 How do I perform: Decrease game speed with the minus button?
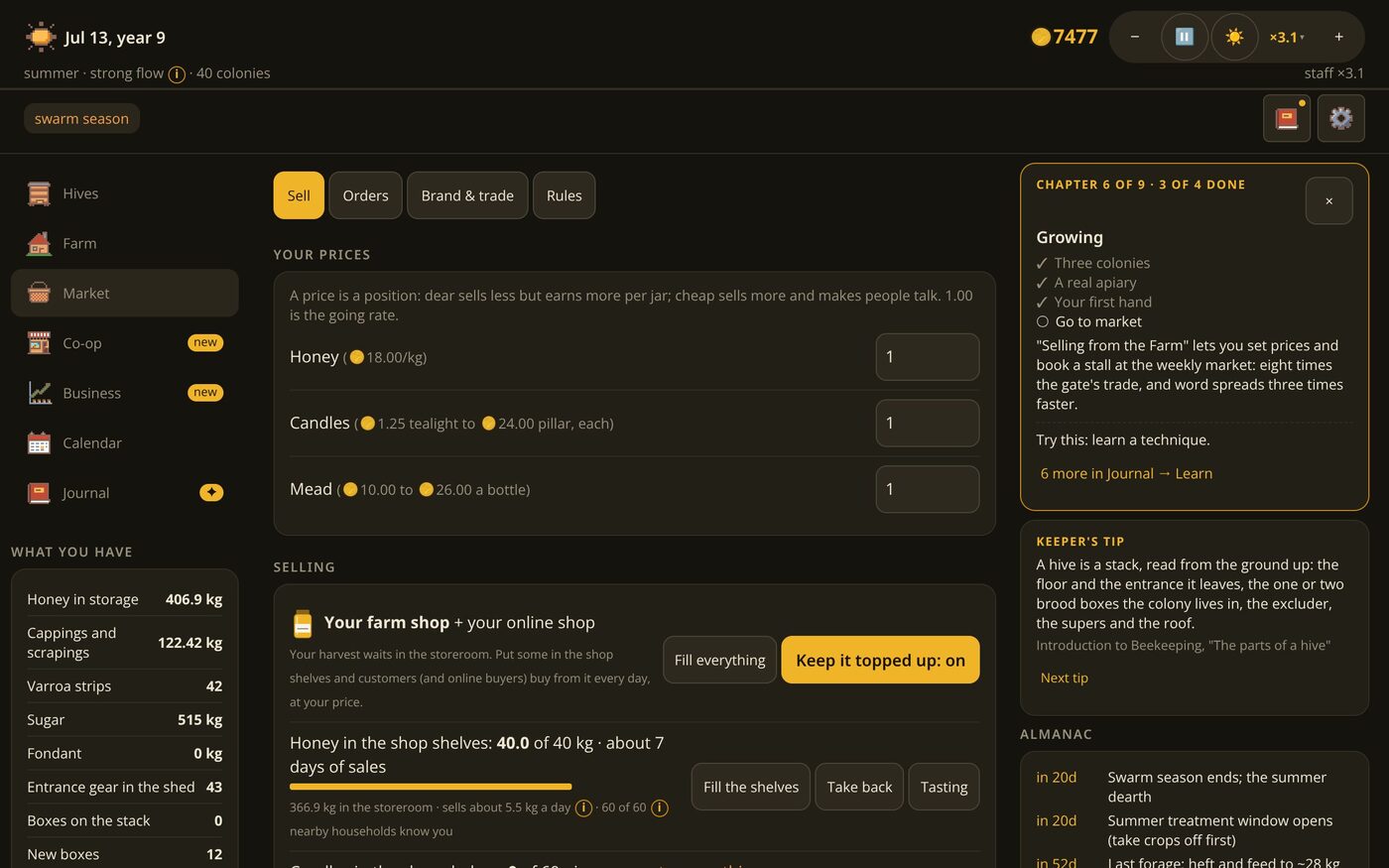tap(1135, 37)
